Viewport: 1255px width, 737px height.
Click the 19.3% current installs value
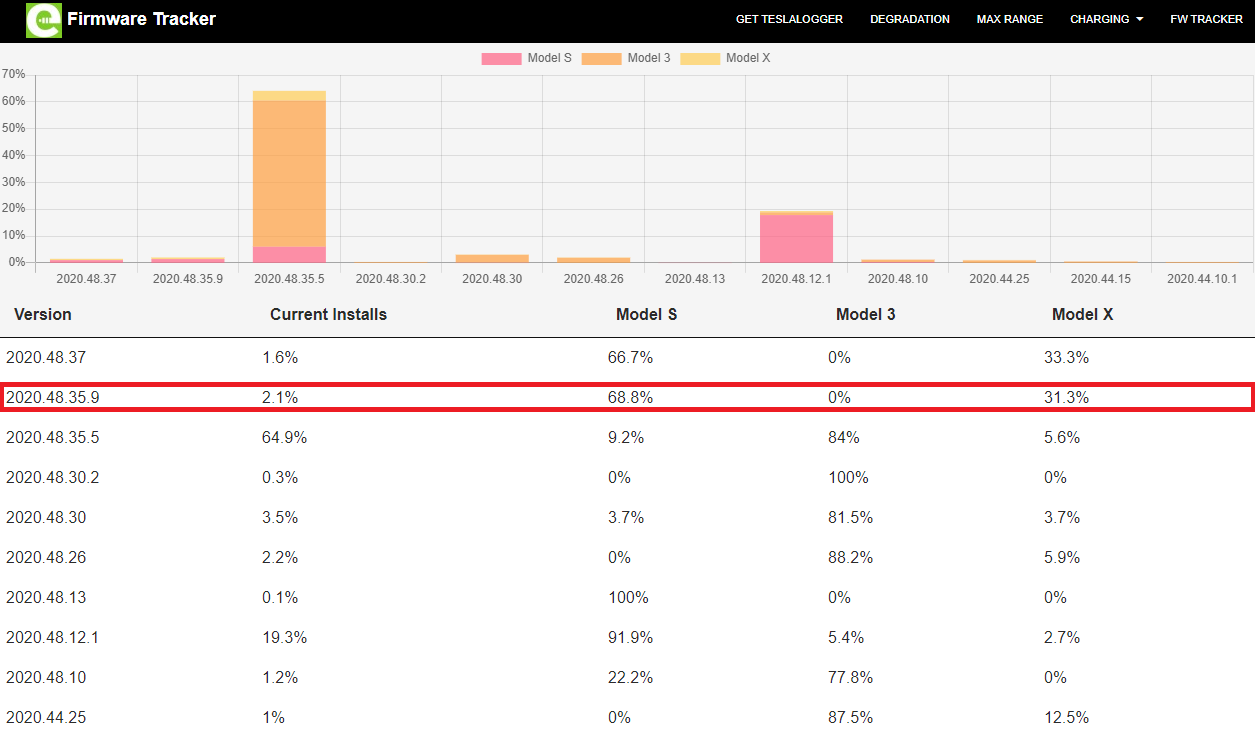[284, 637]
